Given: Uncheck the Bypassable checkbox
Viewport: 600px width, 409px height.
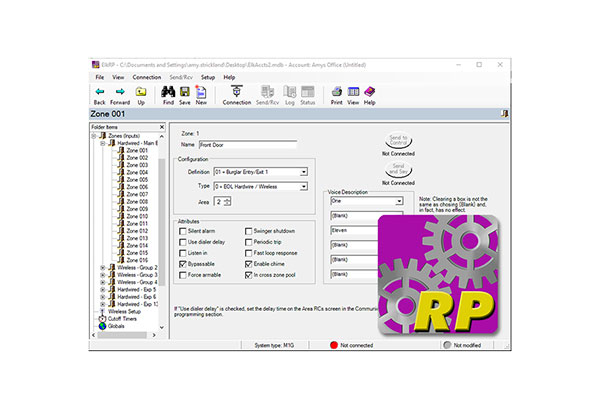Looking at the screenshot, I should 183,264.
